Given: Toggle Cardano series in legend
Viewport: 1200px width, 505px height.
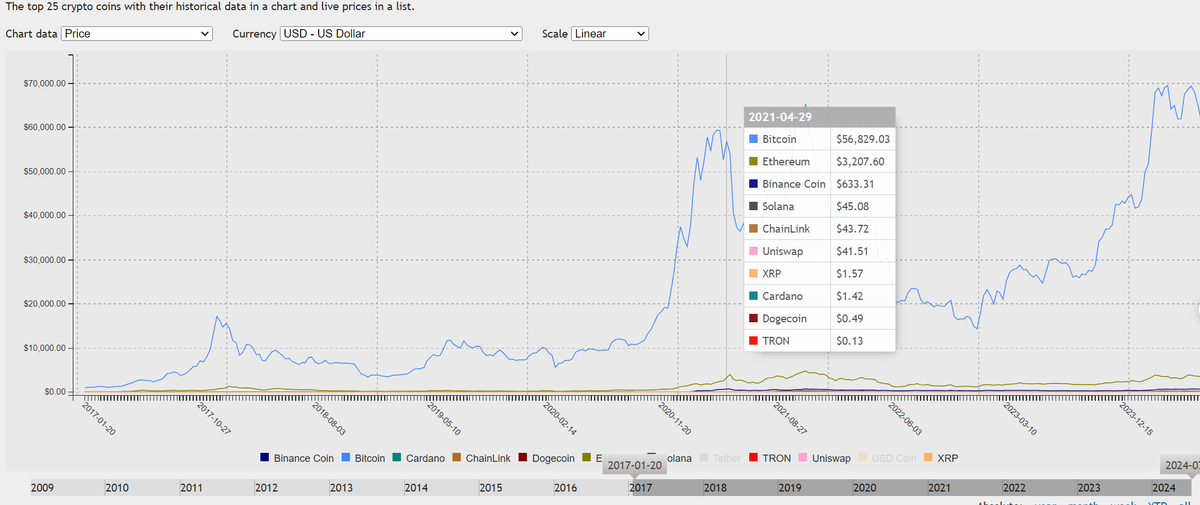Looking at the screenshot, I should click(x=418, y=458).
